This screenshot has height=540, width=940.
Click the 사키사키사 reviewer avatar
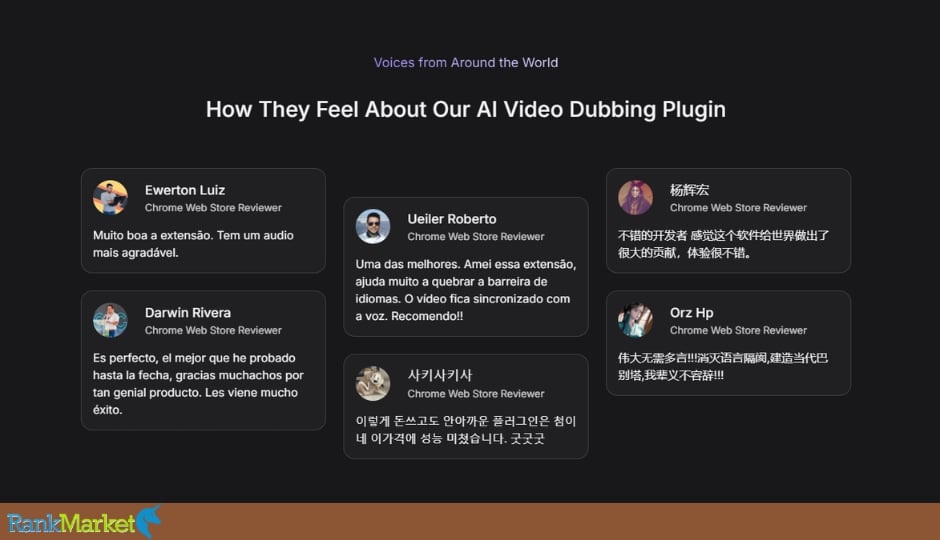point(373,384)
